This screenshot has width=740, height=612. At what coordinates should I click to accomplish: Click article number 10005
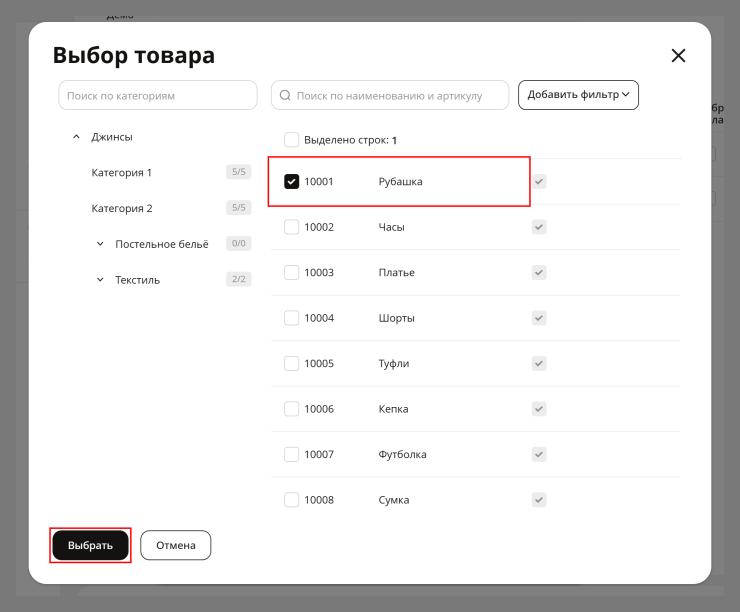pos(319,363)
